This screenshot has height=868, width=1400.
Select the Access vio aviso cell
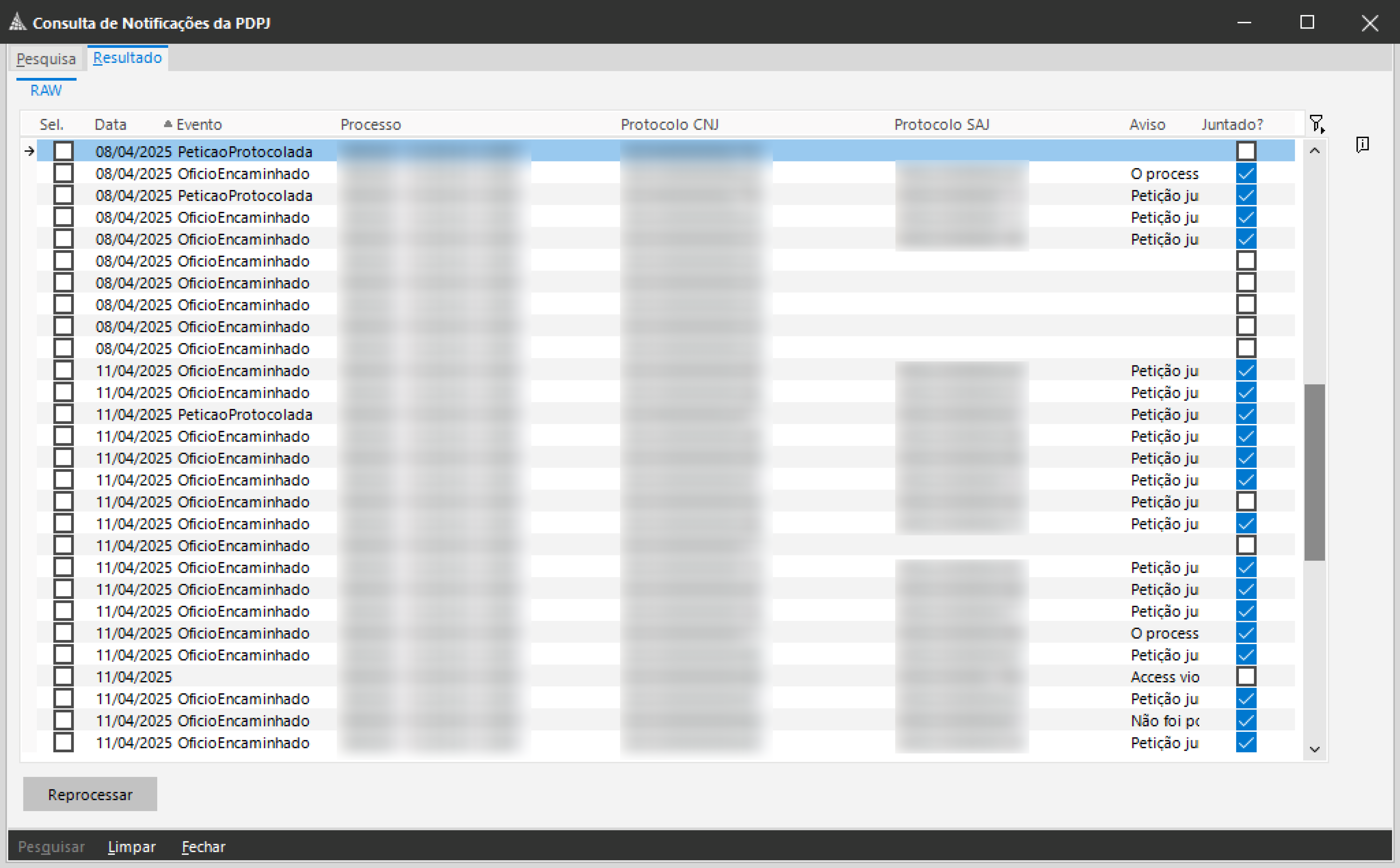(x=1165, y=677)
